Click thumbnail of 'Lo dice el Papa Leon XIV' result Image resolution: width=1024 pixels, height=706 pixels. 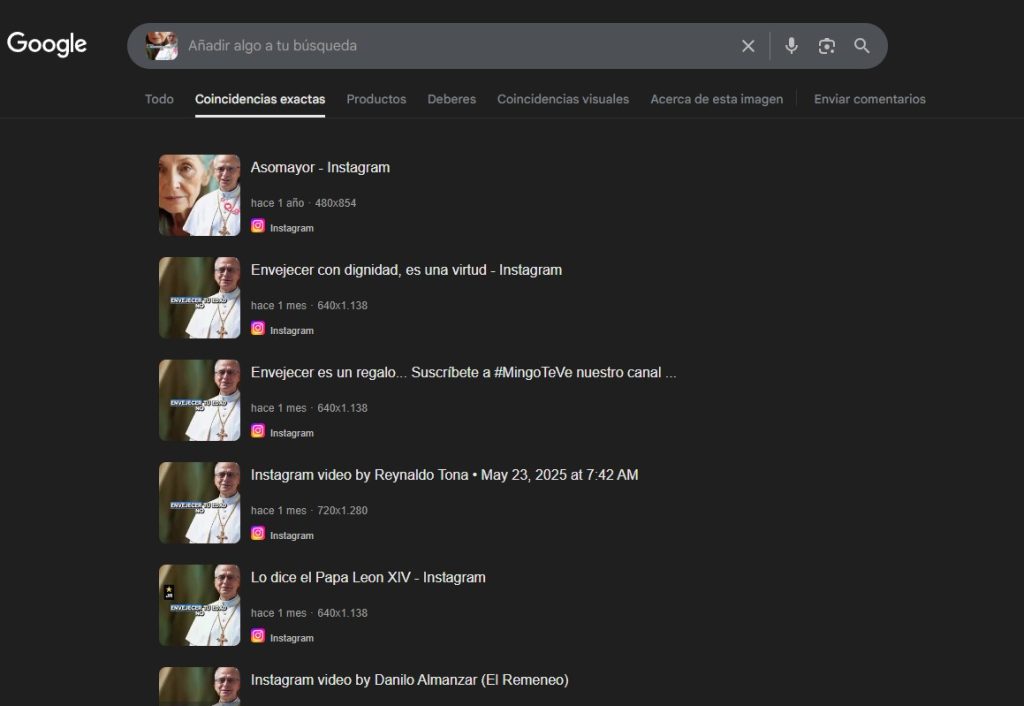(199, 605)
